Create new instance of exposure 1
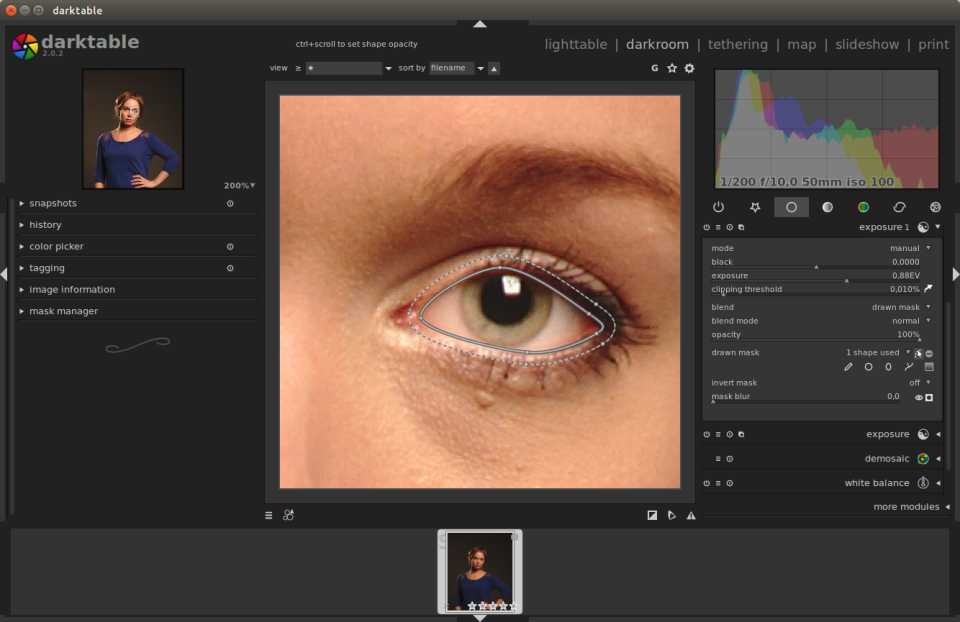The width and height of the screenshot is (960, 622). pyautogui.click(x=741, y=227)
